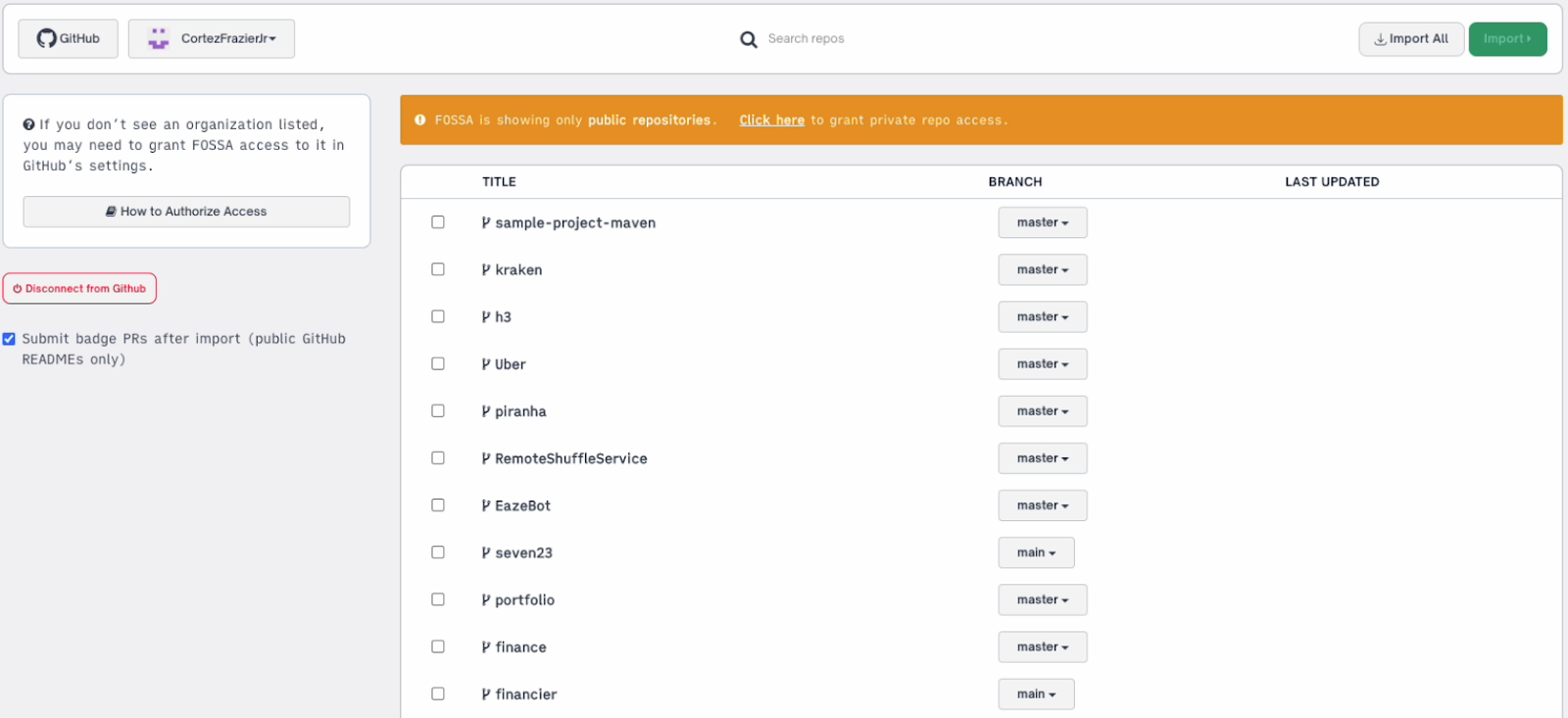
Task: Select the kraken repository checkbox
Action: click(438, 269)
